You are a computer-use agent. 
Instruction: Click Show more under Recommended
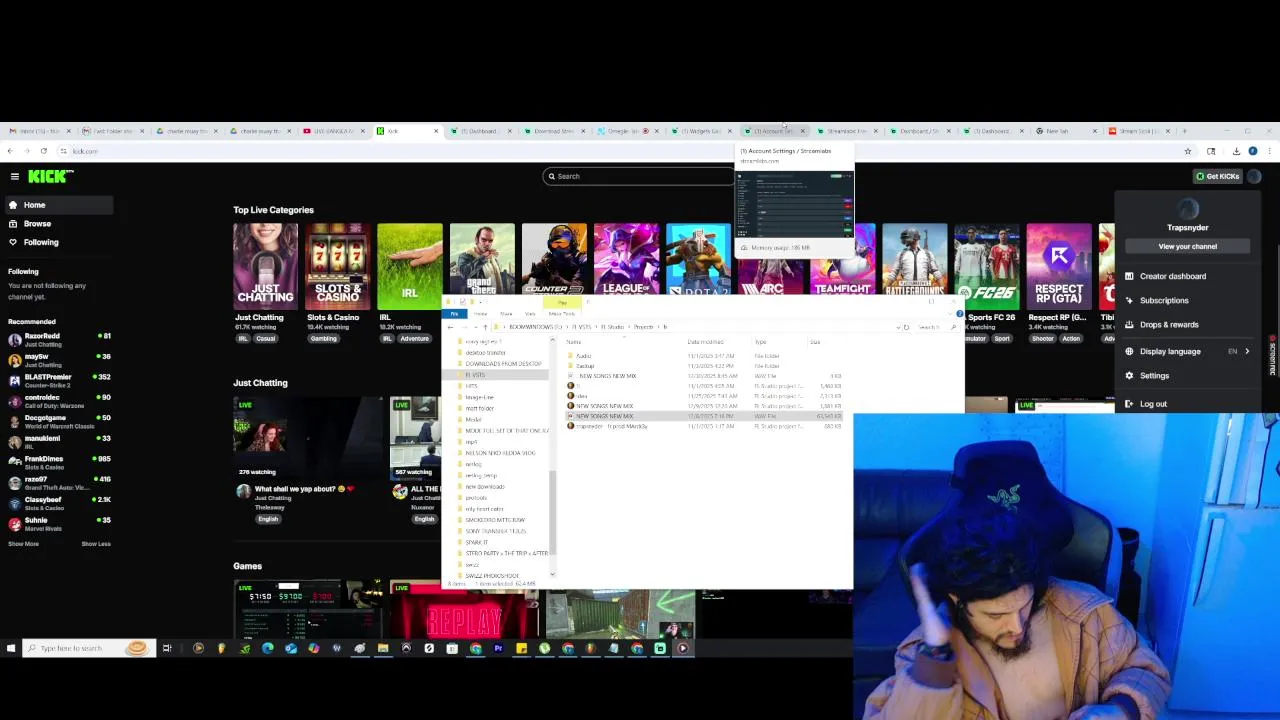click(23, 544)
